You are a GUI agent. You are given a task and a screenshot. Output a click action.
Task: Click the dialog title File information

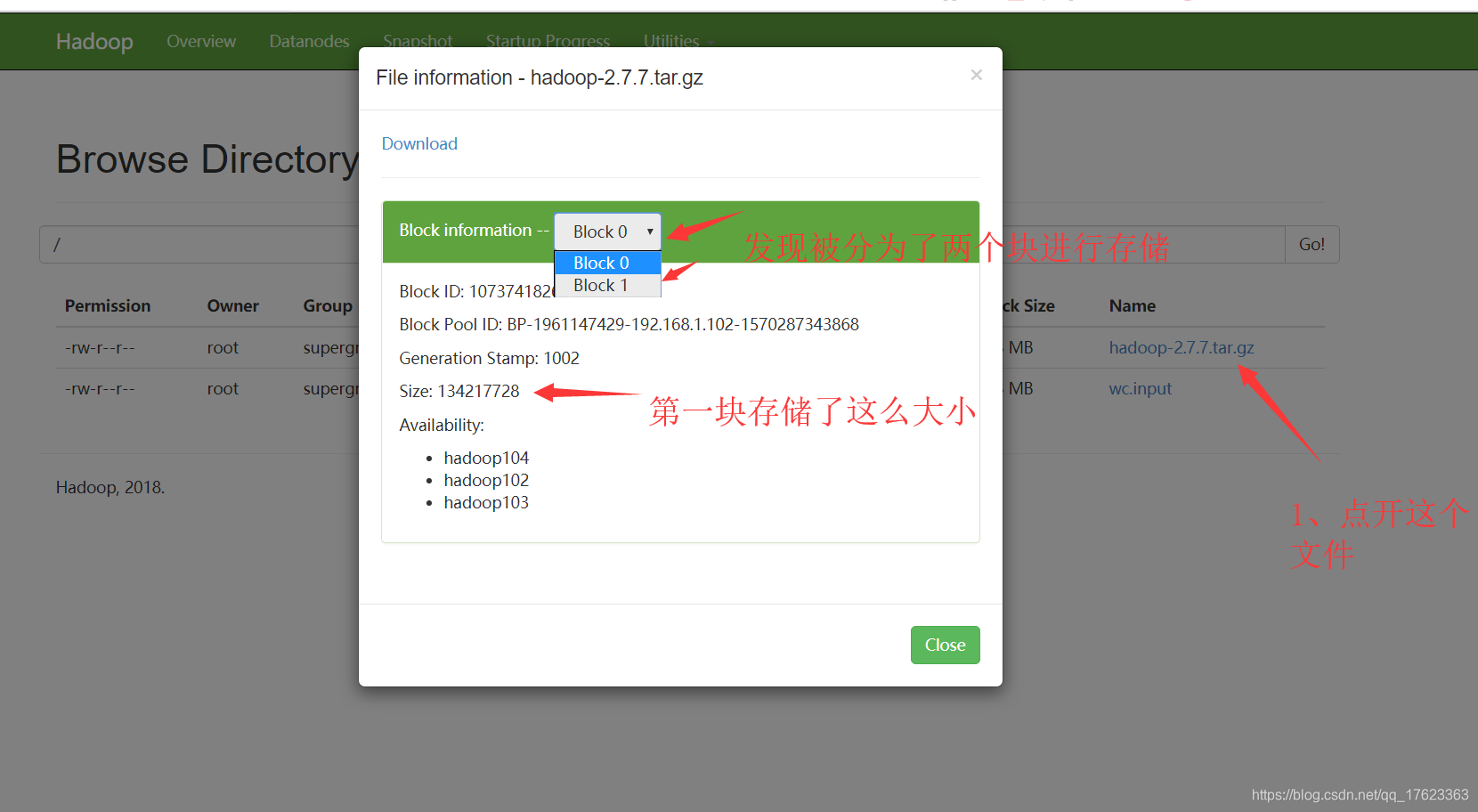pyautogui.click(x=540, y=77)
